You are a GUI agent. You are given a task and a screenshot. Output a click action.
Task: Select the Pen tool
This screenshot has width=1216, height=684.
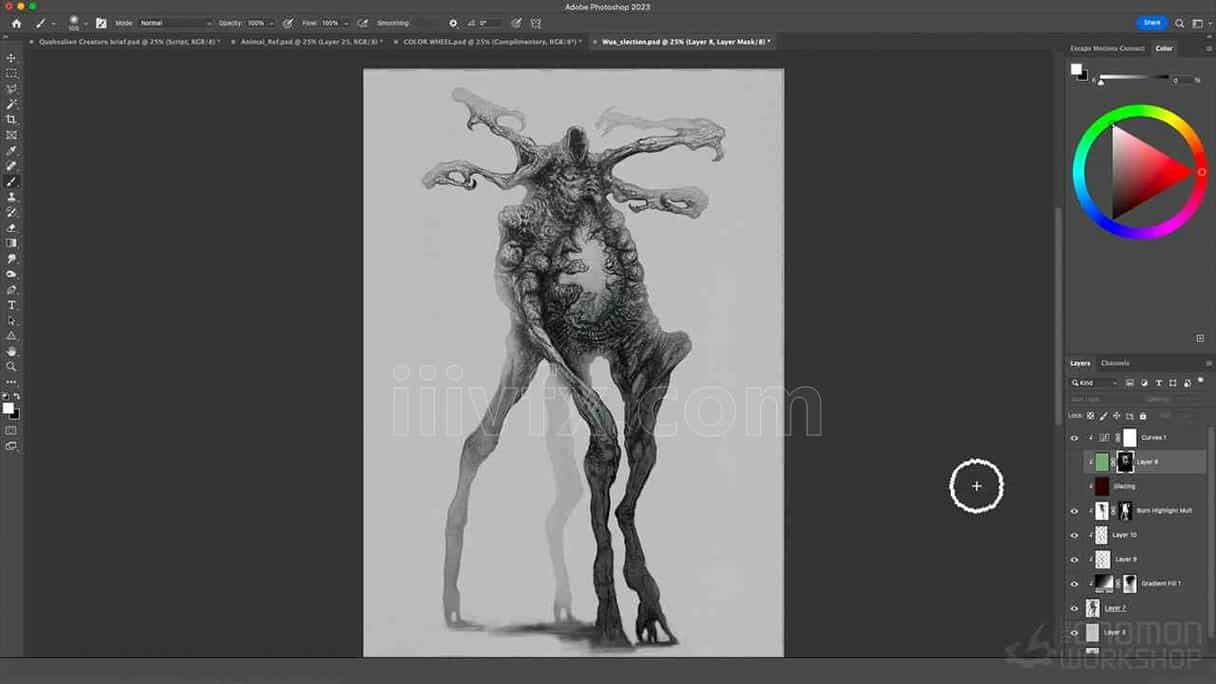[x=12, y=290]
